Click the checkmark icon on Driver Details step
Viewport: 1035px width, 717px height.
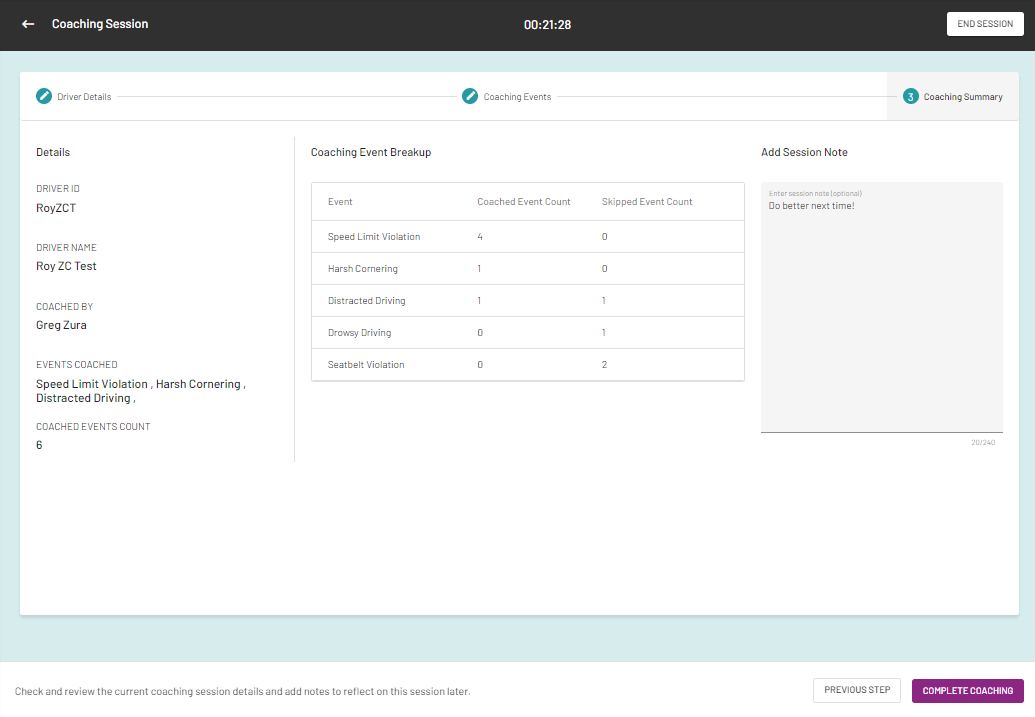[43, 96]
